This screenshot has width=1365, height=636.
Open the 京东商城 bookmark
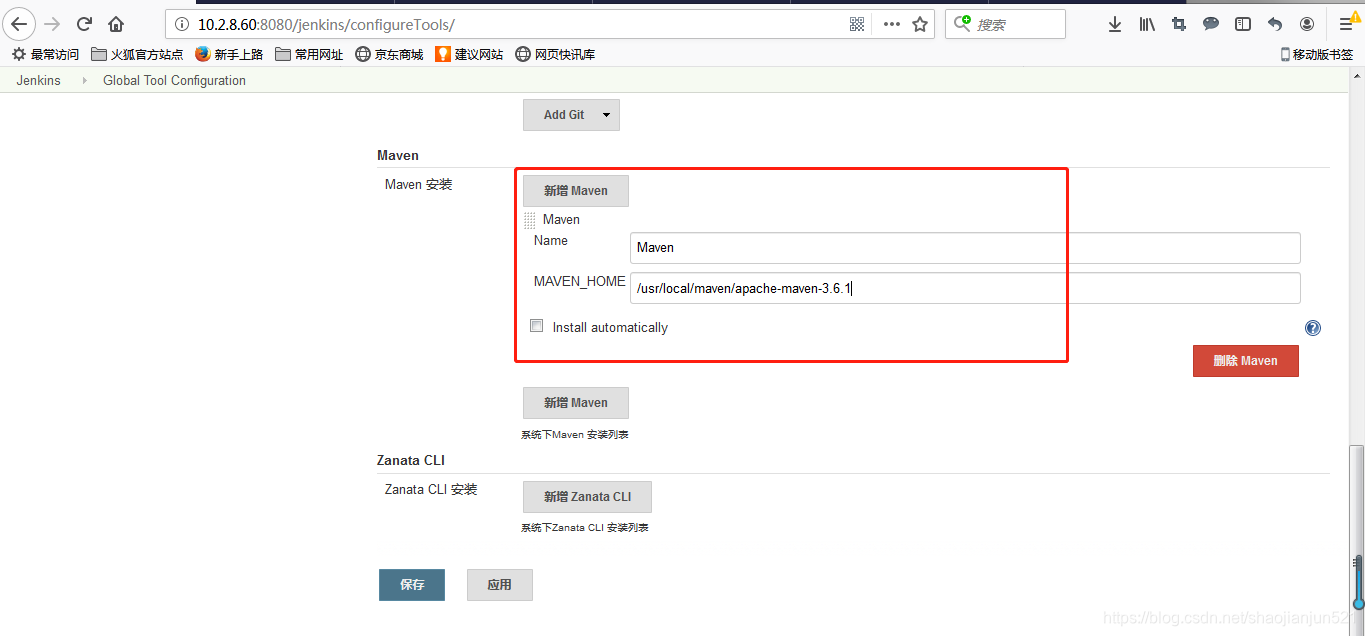point(389,54)
